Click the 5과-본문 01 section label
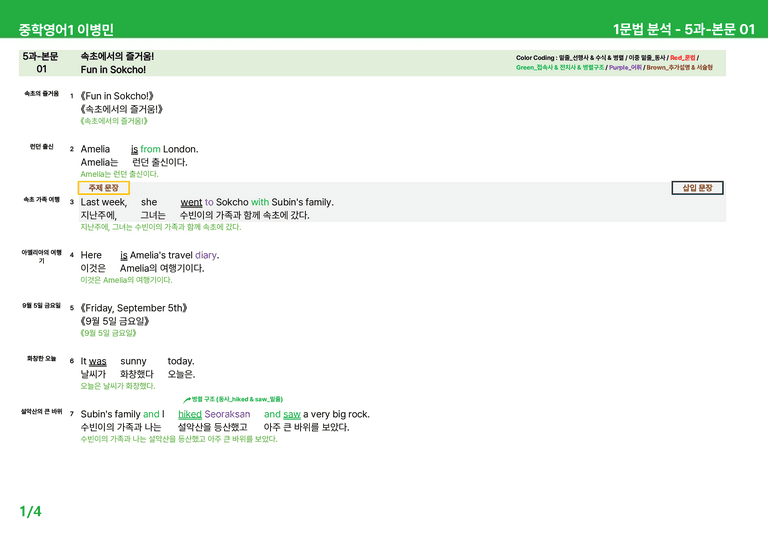The height and width of the screenshot is (543, 768). [x=41, y=63]
